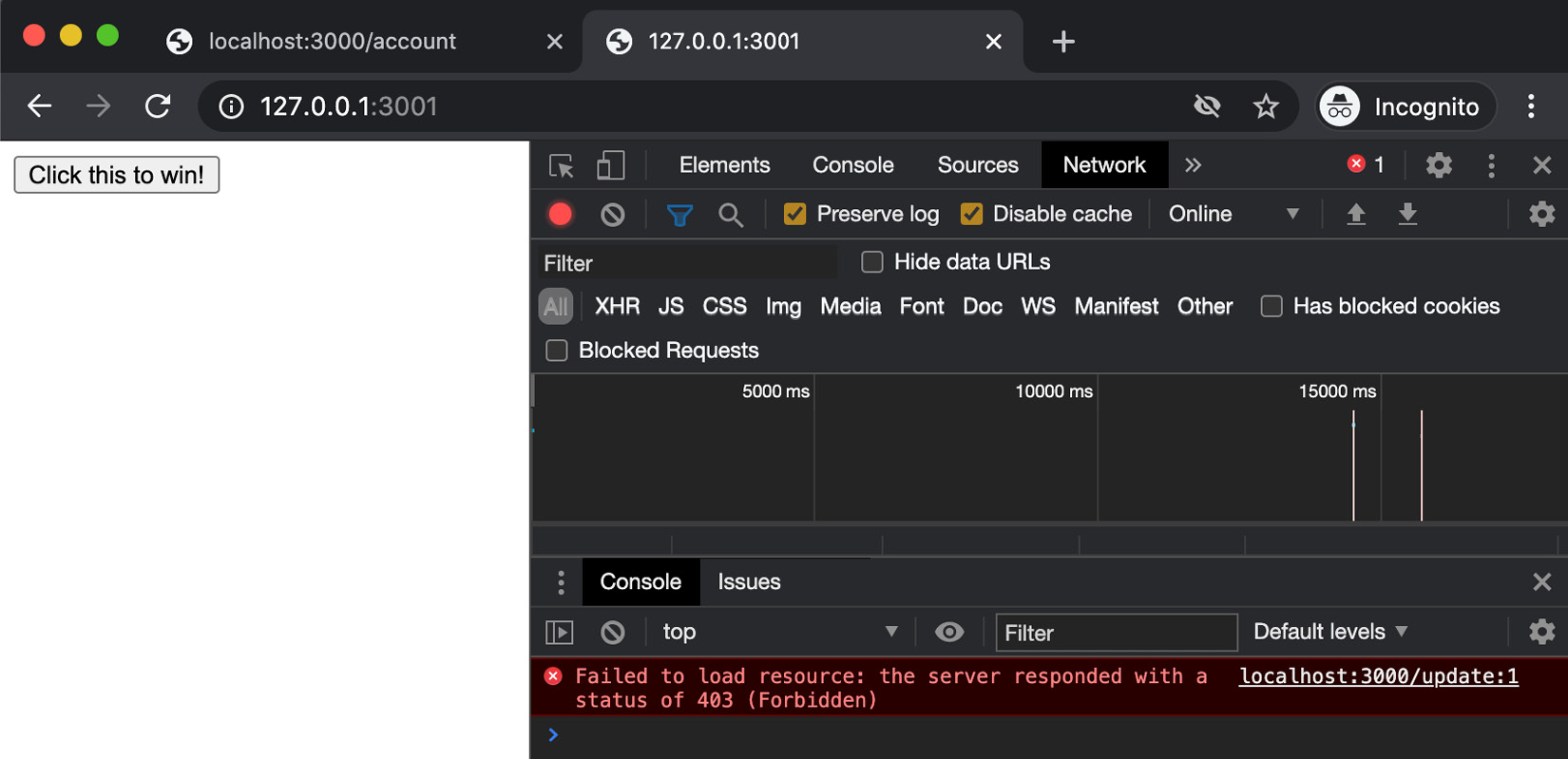This screenshot has width=1568, height=759.
Task: Toggle the network filter funnel icon
Action: [x=679, y=216]
